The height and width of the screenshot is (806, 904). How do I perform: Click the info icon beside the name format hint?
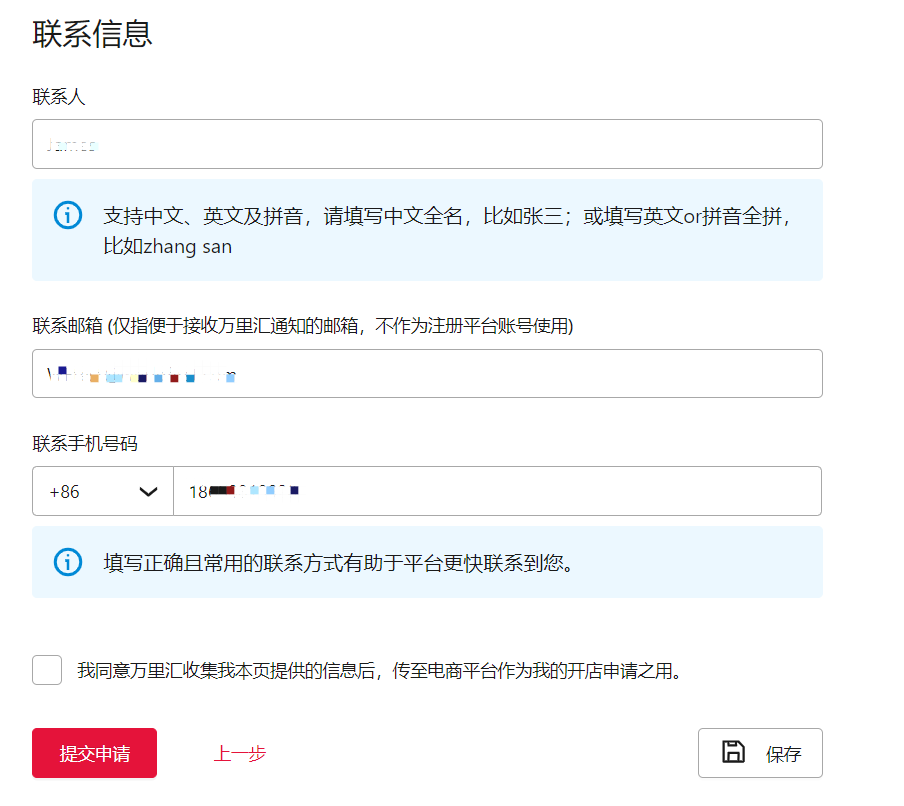68,215
